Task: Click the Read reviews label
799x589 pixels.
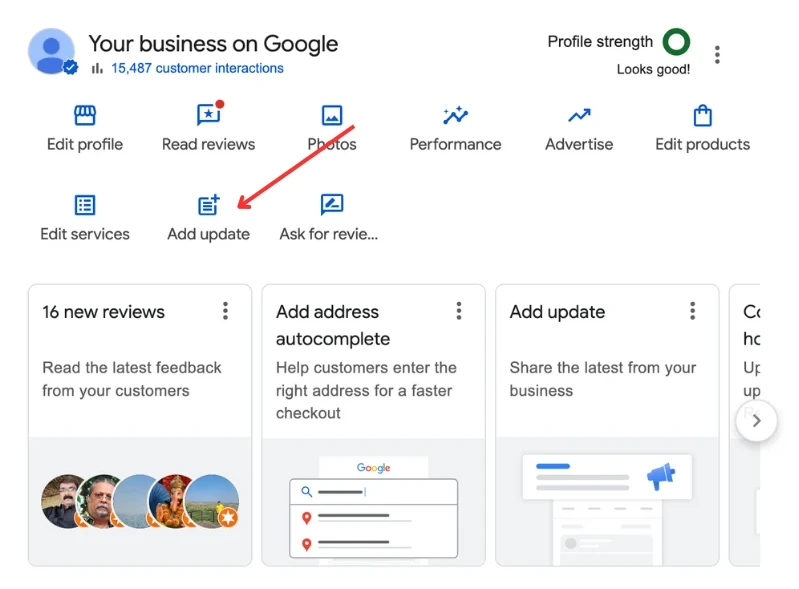Action: 208,145
